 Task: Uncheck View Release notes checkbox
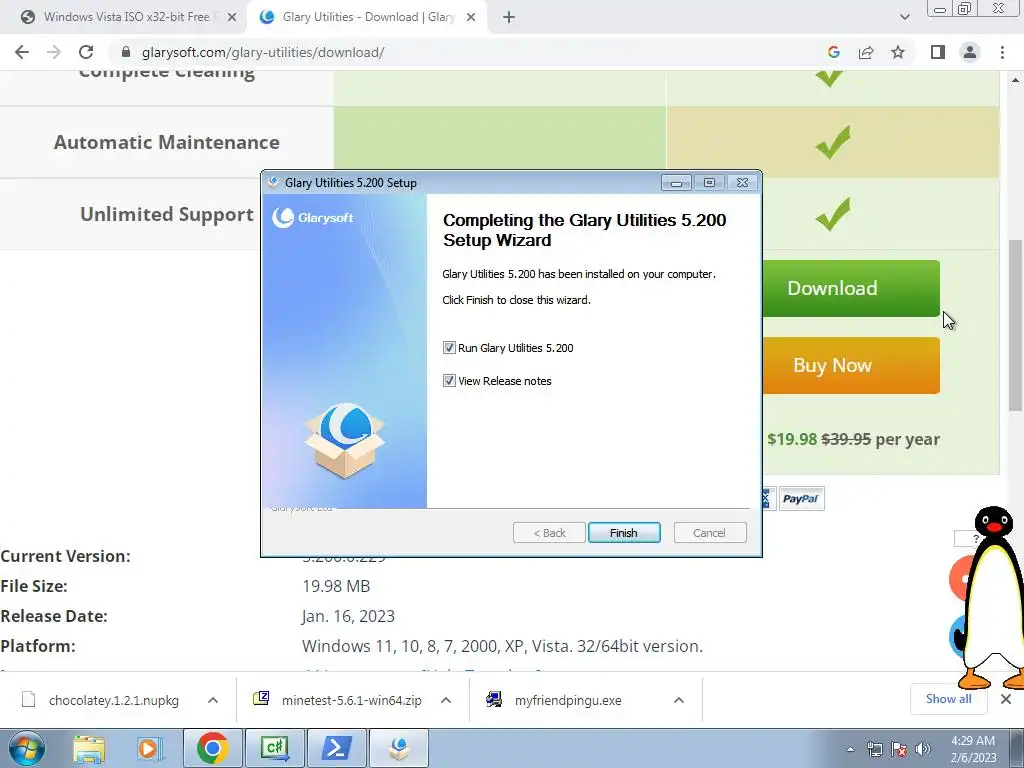click(x=449, y=380)
